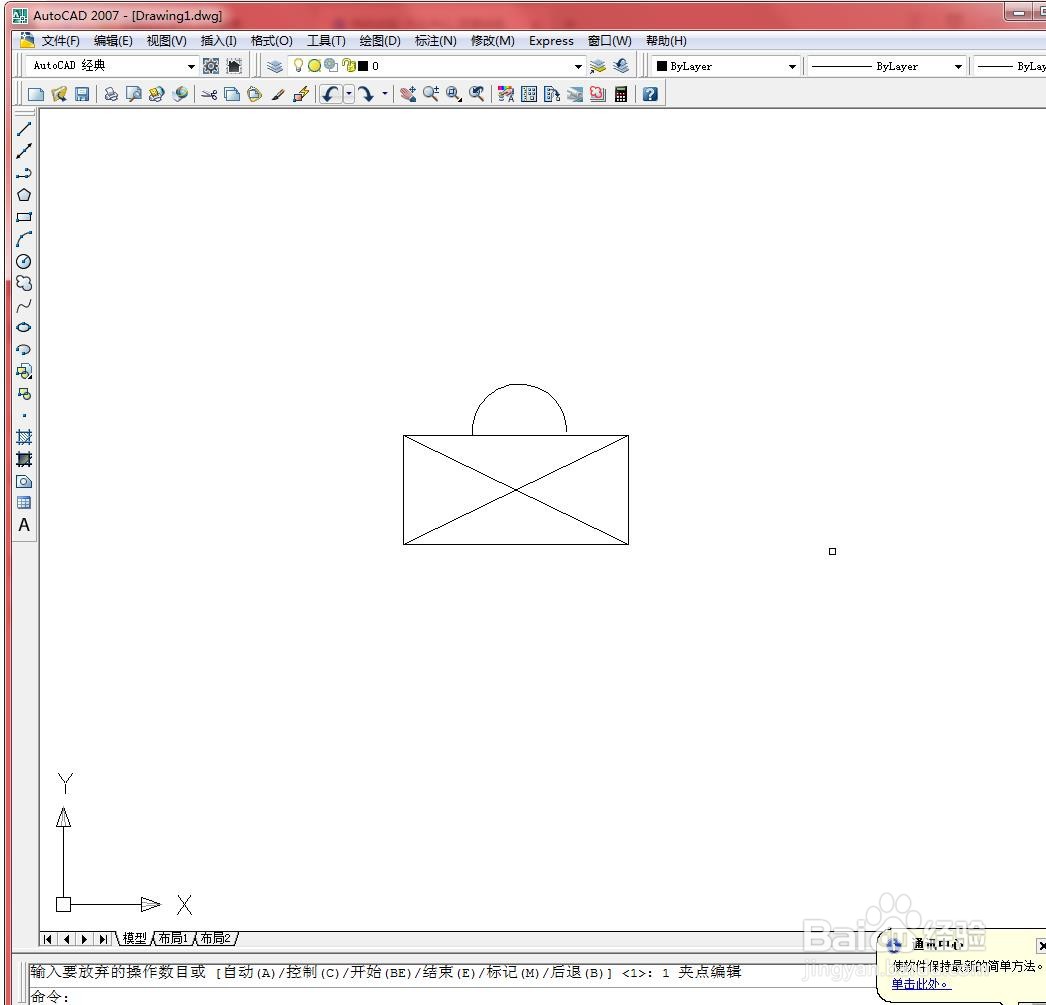This screenshot has width=1046, height=1005.
Task: Undo the last action
Action: click(x=331, y=95)
